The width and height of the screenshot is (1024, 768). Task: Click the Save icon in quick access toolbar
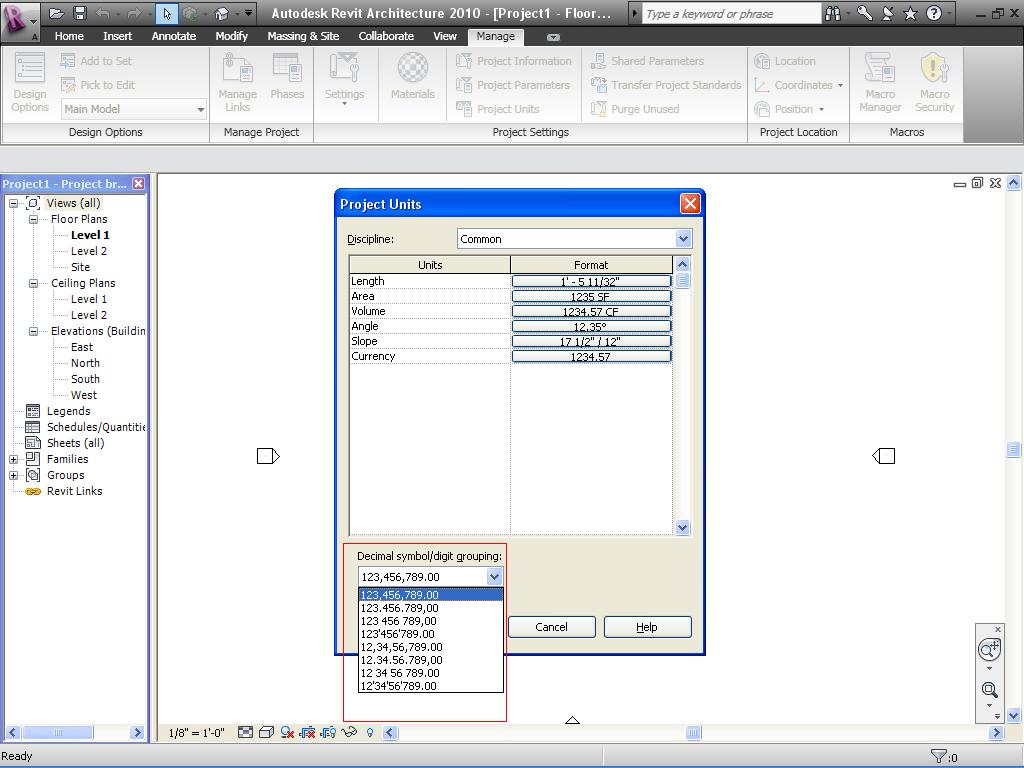click(79, 14)
